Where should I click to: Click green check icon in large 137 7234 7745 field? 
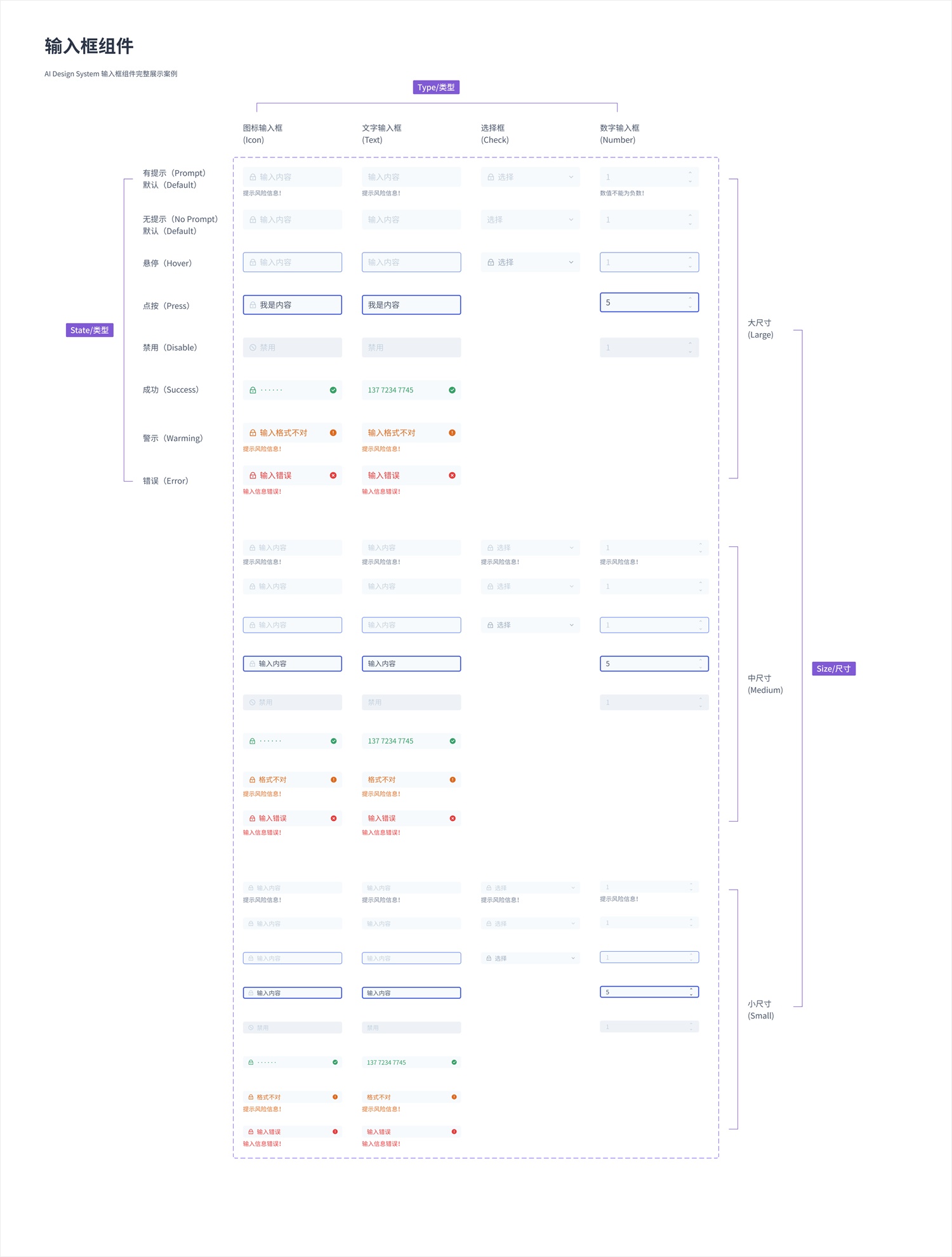(x=452, y=390)
